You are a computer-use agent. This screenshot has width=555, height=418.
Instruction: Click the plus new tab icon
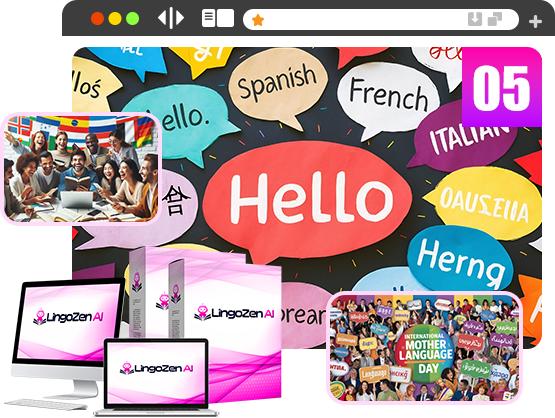[x=535, y=21]
